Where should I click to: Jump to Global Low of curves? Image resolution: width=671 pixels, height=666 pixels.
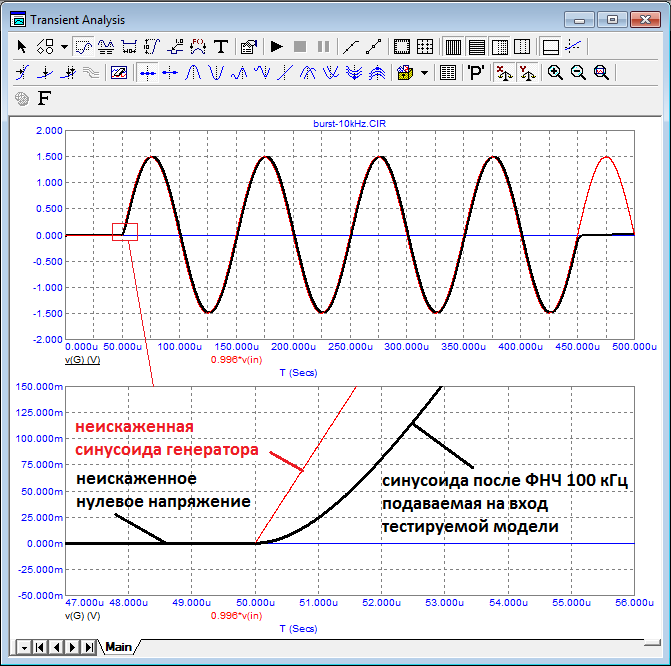(354, 73)
